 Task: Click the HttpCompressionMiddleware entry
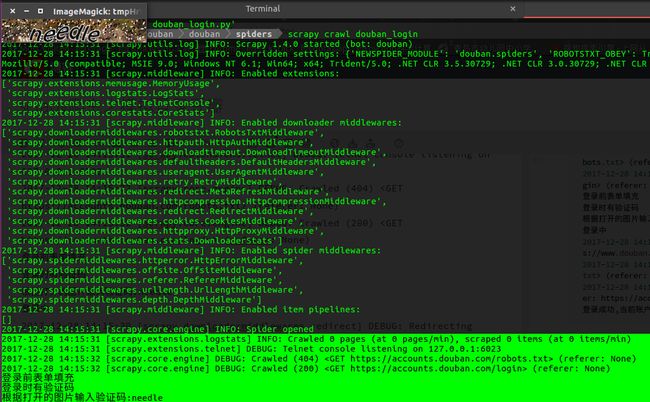click(x=197, y=201)
